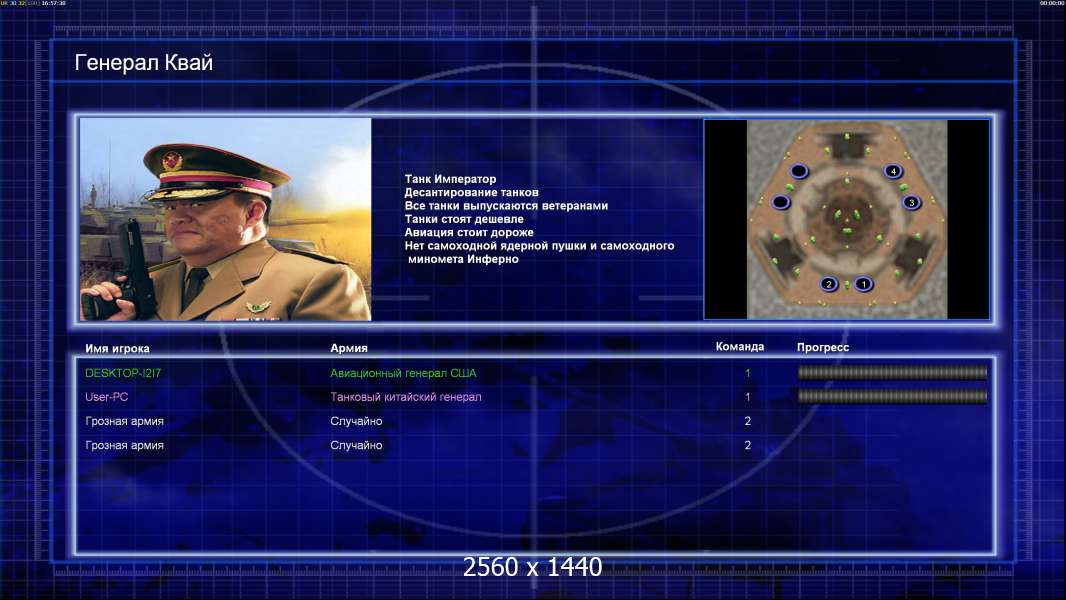Click the 'Танки стоят дешевле' line

click(x=464, y=219)
